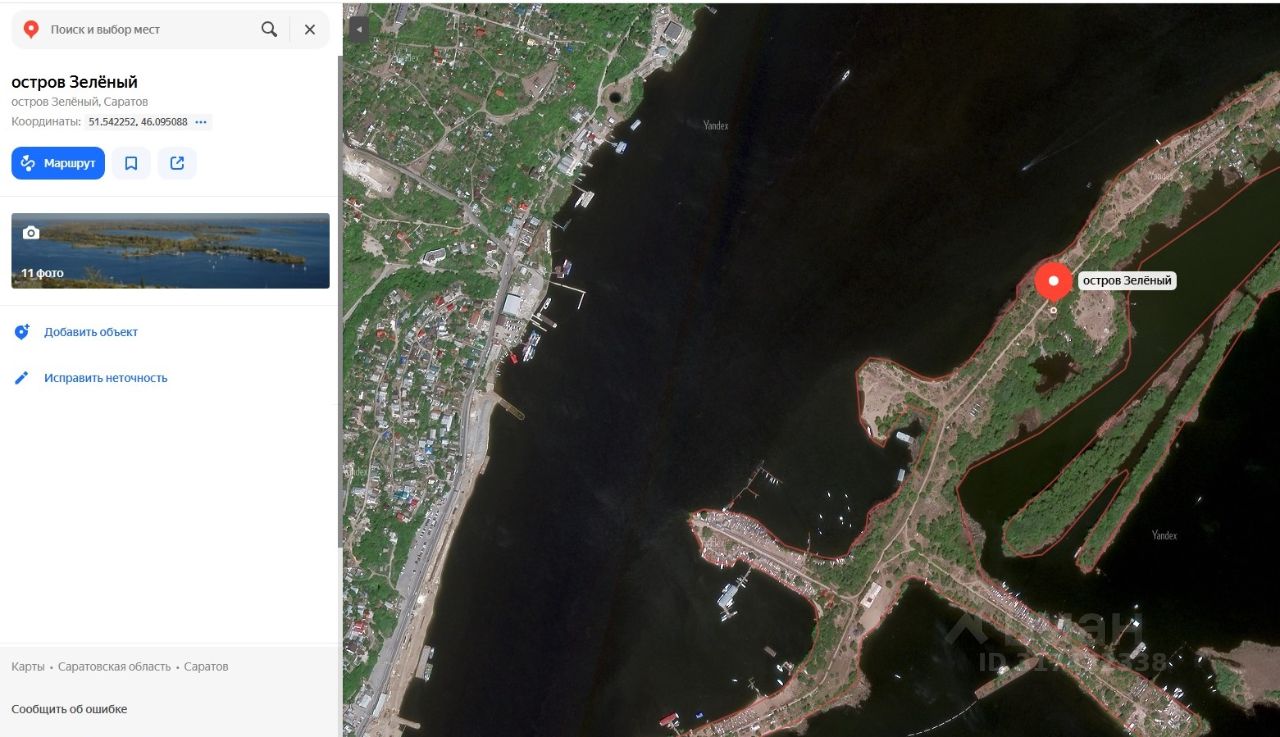This screenshot has height=737, width=1280.
Task: Click Сообщить об ошибке link
Action: 69,709
